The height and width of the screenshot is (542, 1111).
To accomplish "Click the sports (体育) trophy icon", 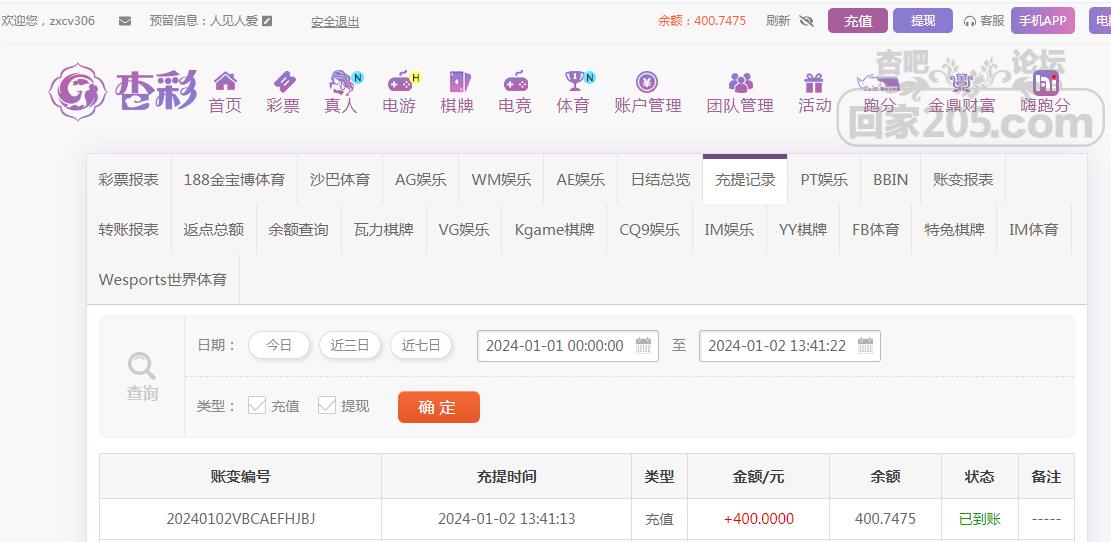I will pos(574,82).
